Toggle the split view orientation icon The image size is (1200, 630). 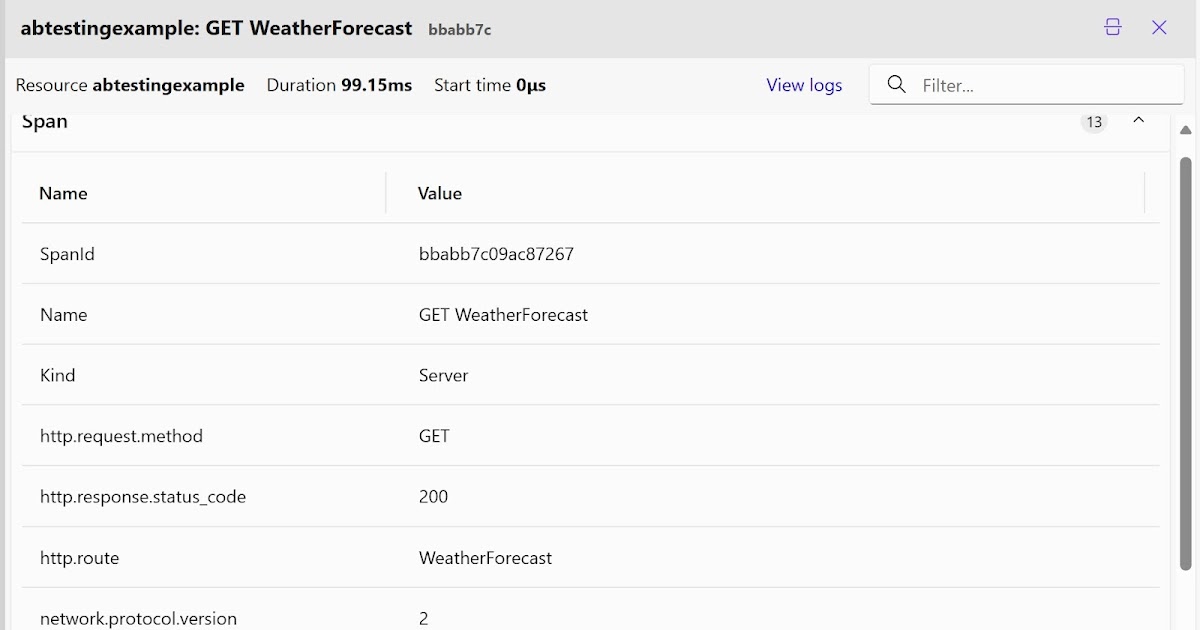coord(1112,27)
